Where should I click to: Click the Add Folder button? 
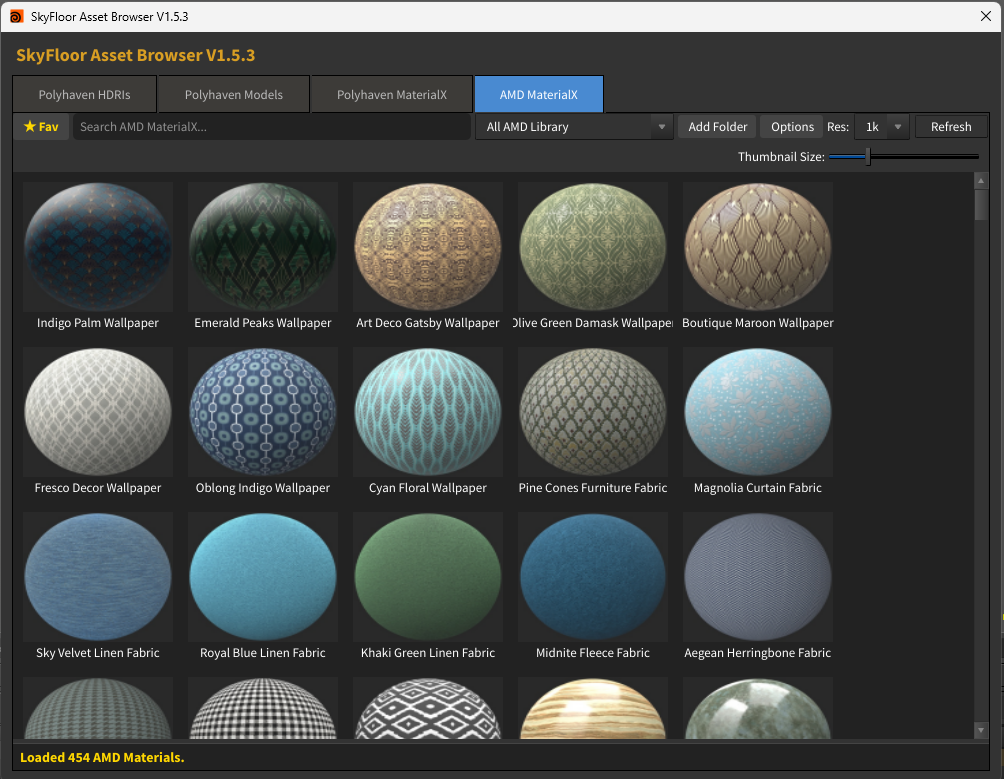tap(717, 127)
